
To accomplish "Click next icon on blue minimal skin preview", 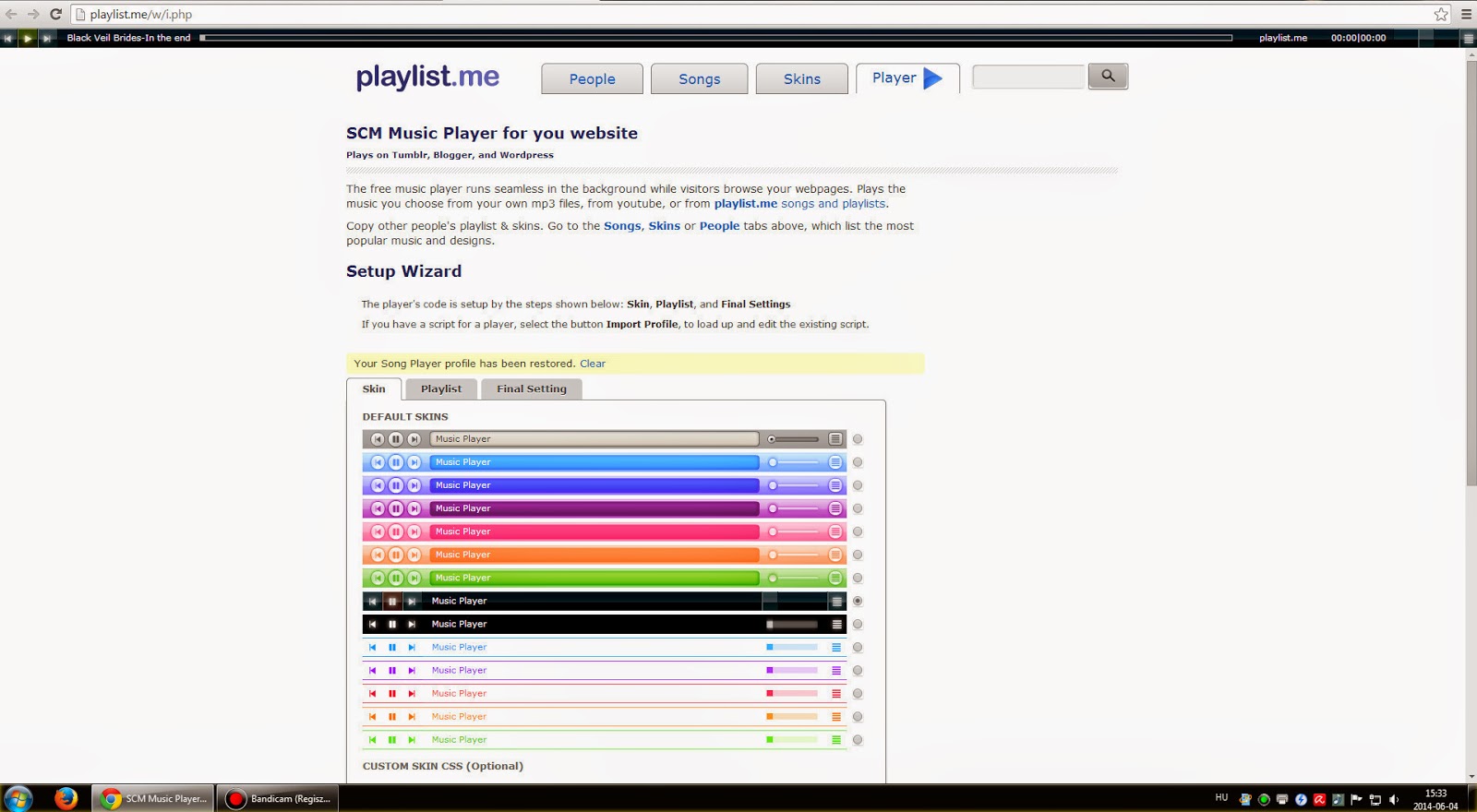I will click(x=412, y=648).
